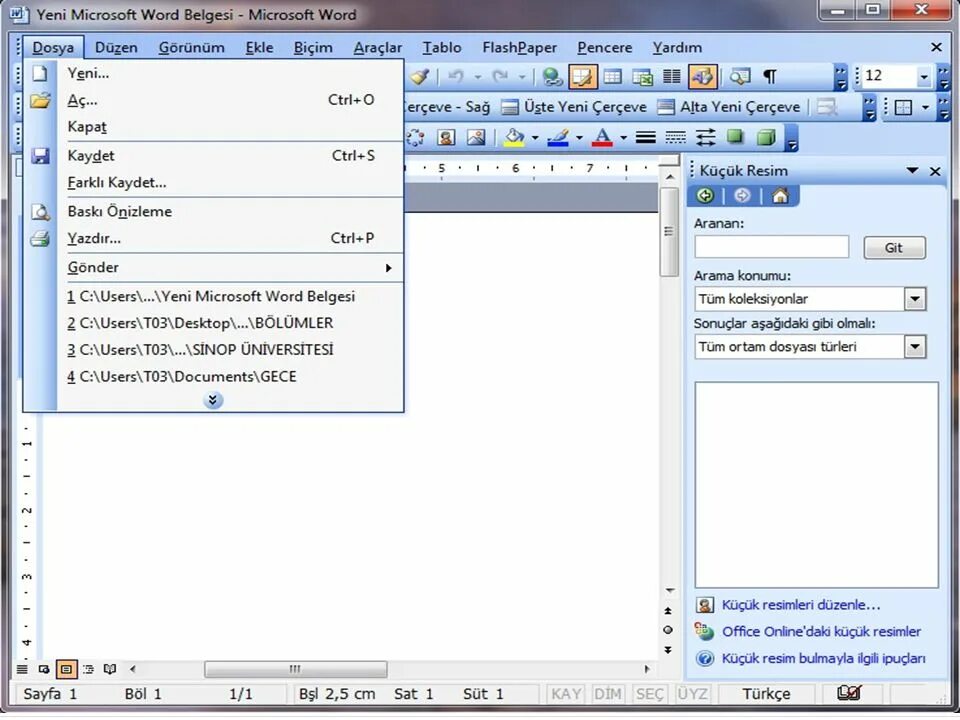Click Üste Yeni Çerçeve button
Image resolution: width=960 pixels, height=720 pixels.
(x=574, y=107)
